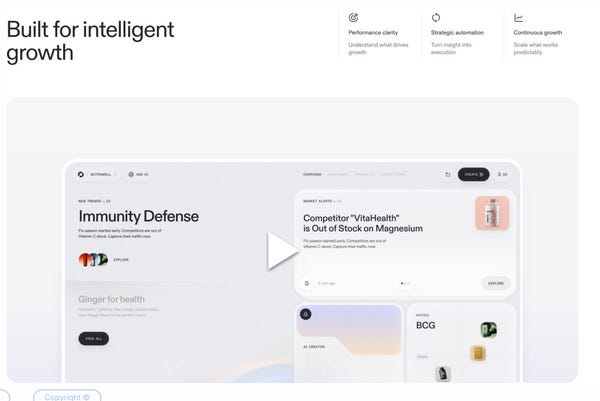Click the Create button
This screenshot has width=600, height=401.
[x=474, y=174]
